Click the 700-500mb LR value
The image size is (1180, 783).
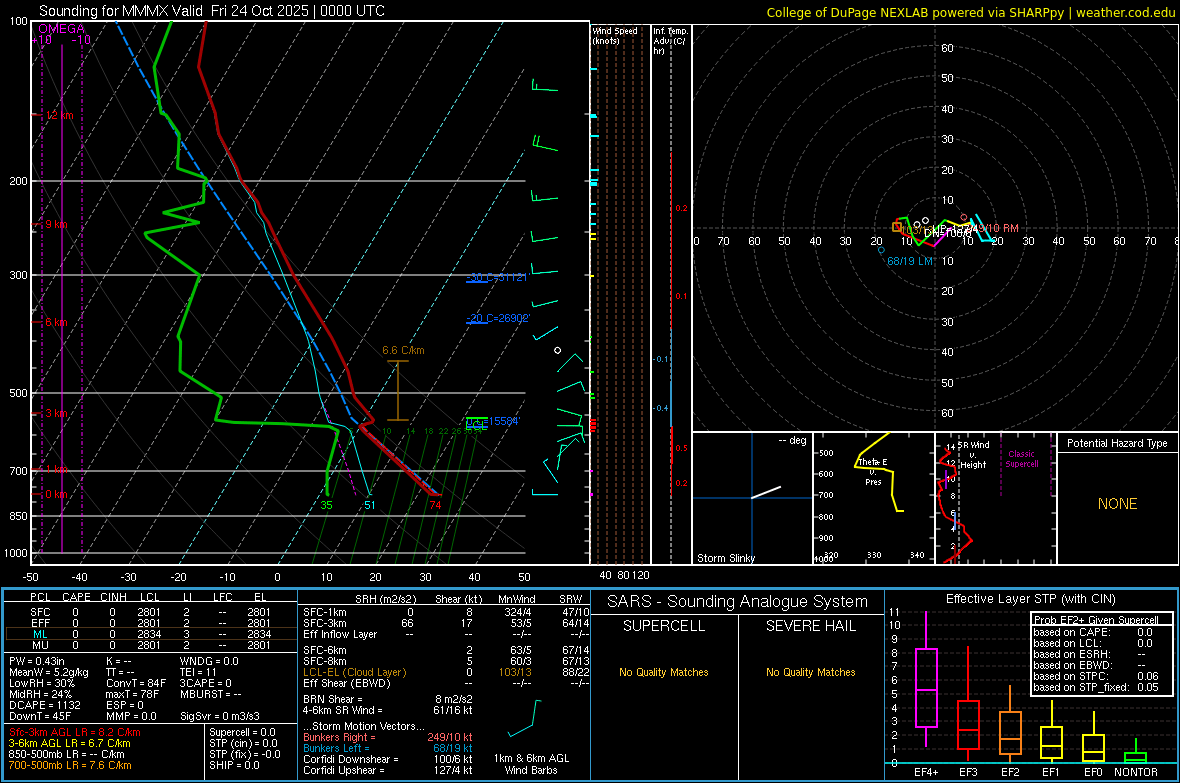tap(70, 765)
